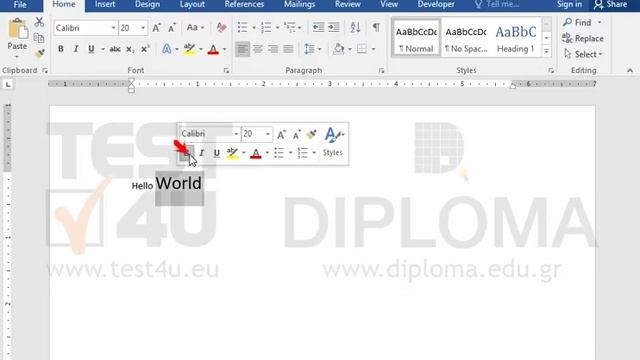Increase font size with ribbon Grow Font icon

(156, 28)
